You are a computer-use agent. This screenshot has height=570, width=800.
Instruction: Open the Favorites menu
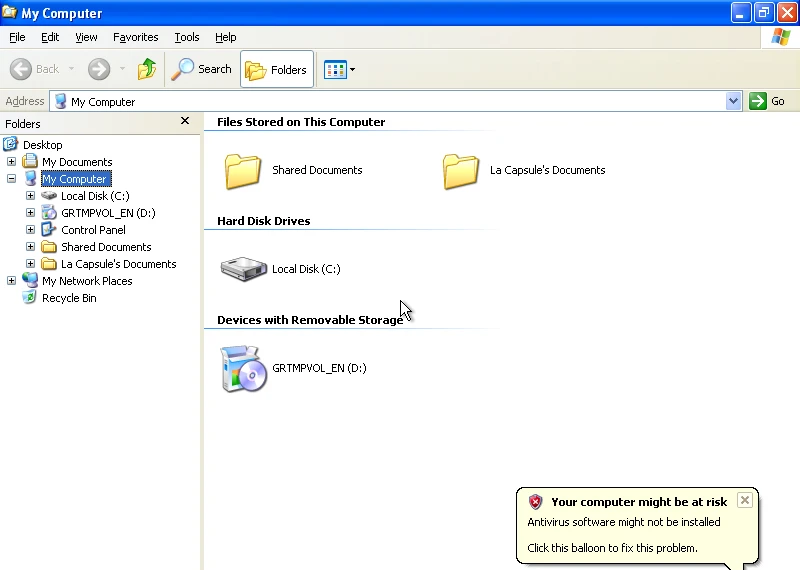136,37
